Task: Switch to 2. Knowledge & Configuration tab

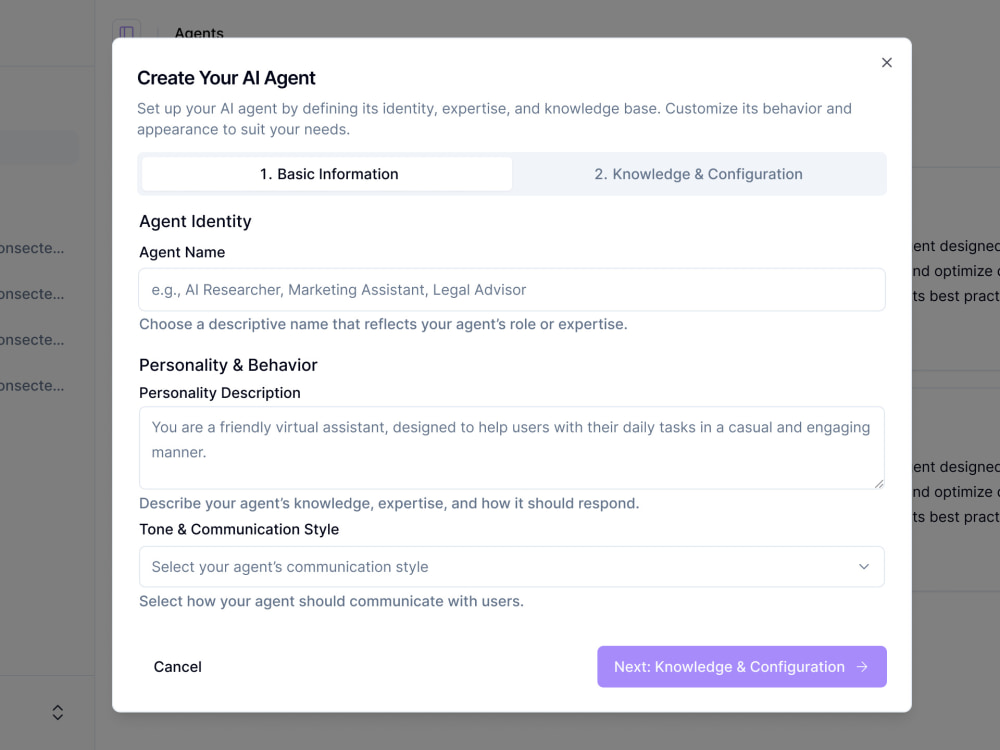Action: pyautogui.click(x=698, y=174)
